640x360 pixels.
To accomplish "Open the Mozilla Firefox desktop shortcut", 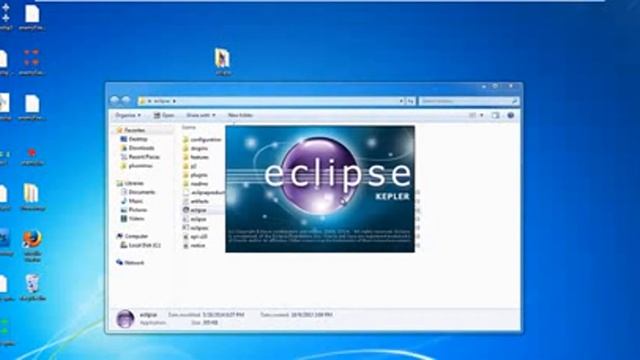I will coord(32,246).
